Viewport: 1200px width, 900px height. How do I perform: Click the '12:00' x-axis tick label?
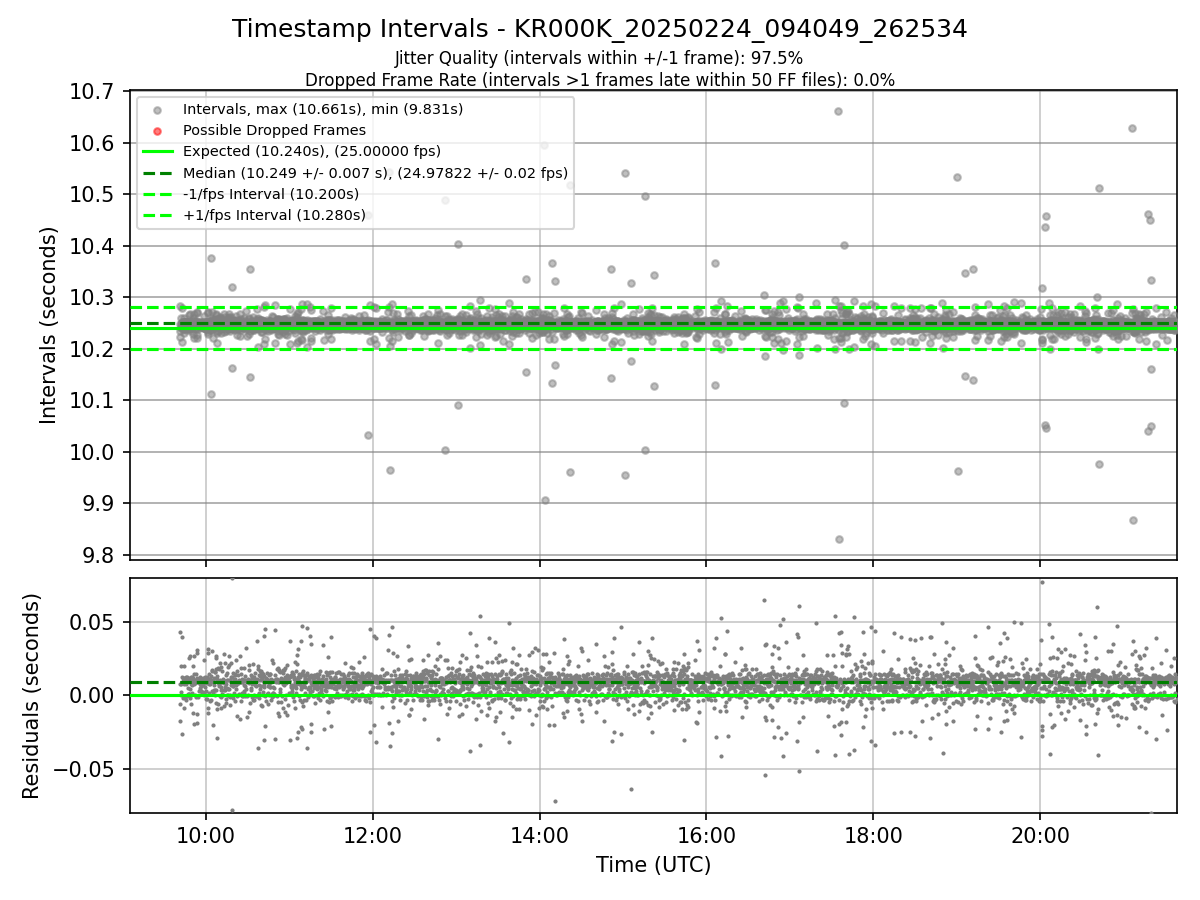pos(373,833)
